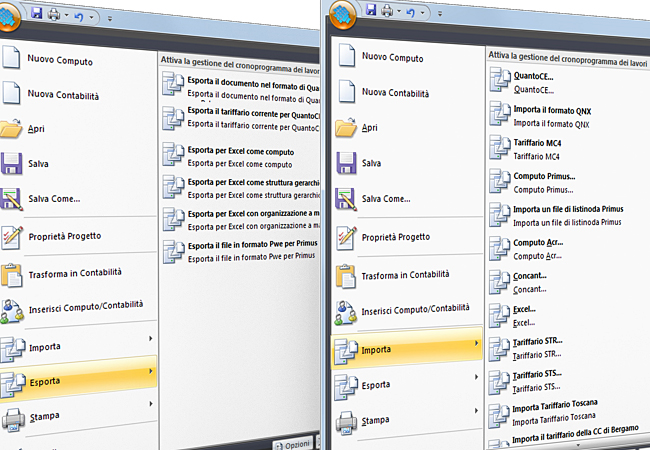Expand Stampa submenu arrow in right window
The width and height of the screenshot is (650, 450).
tap(476, 411)
